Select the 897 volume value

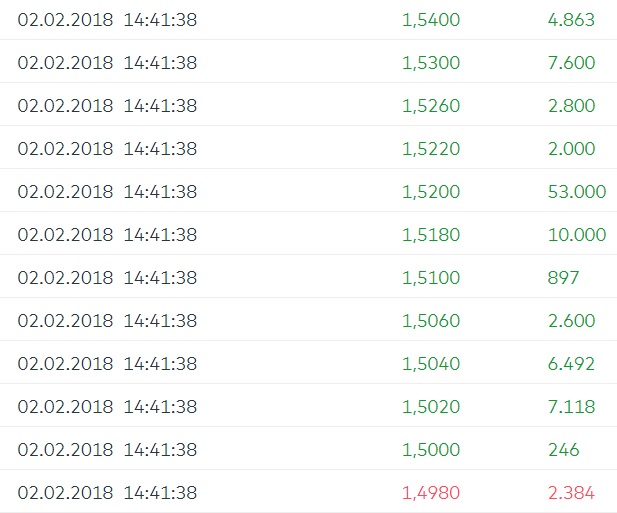point(563,278)
